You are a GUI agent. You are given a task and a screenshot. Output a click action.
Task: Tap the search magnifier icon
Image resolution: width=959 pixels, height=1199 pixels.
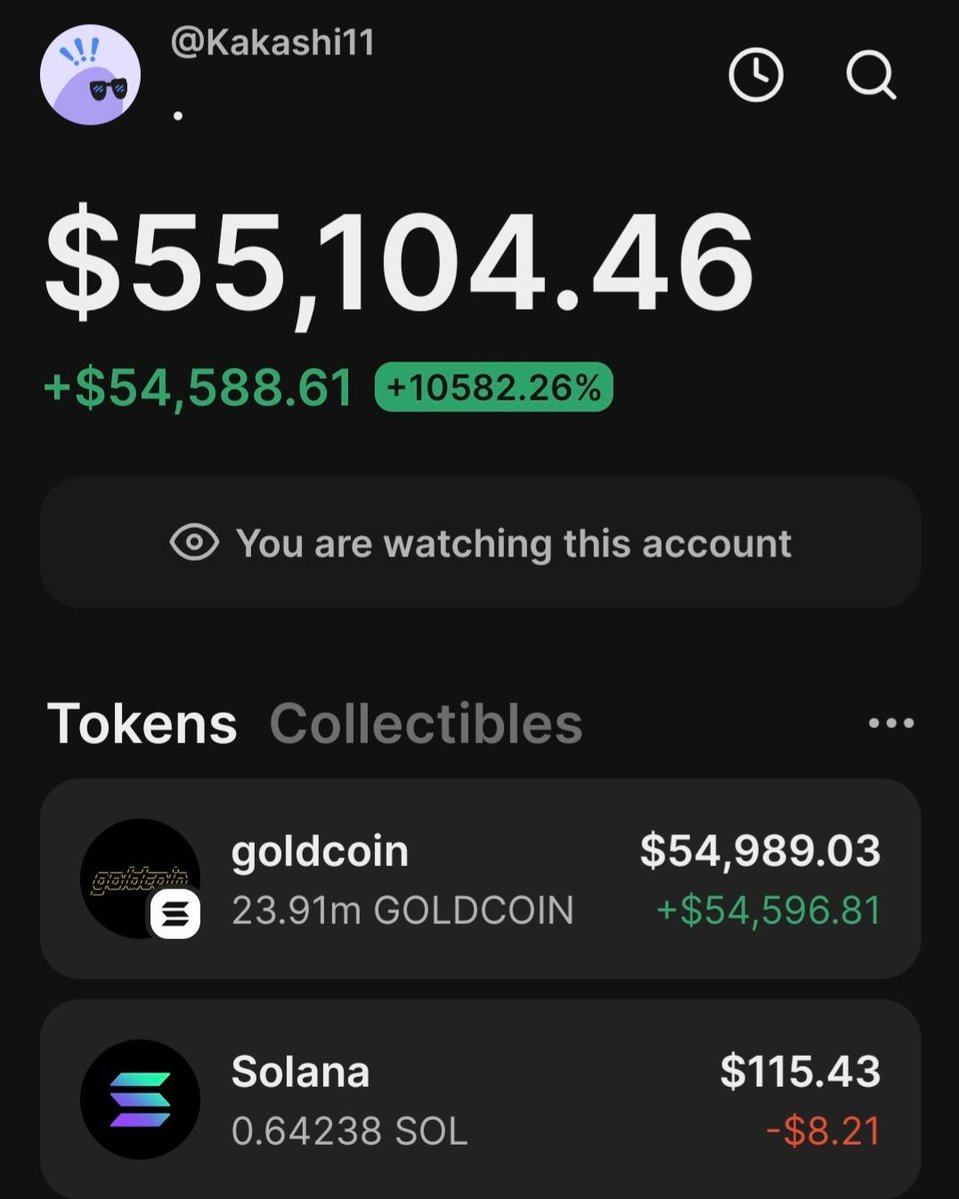[870, 74]
